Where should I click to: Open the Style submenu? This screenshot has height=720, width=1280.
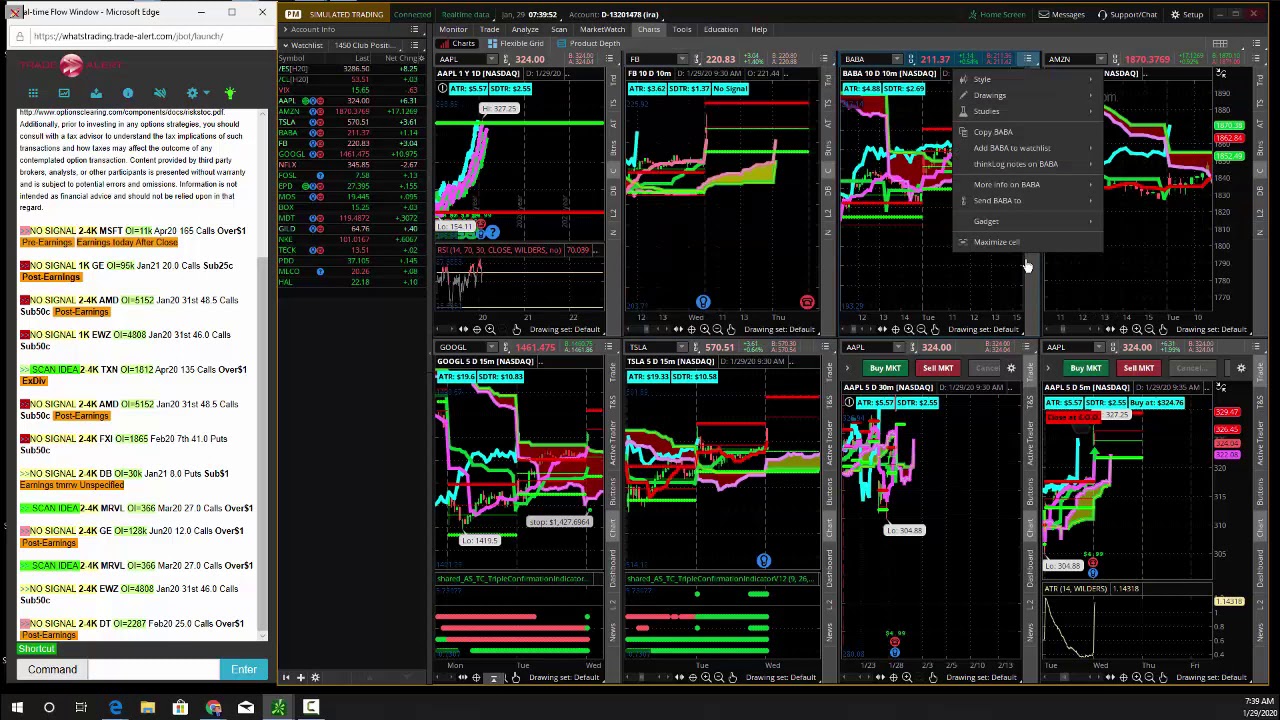tap(1026, 80)
